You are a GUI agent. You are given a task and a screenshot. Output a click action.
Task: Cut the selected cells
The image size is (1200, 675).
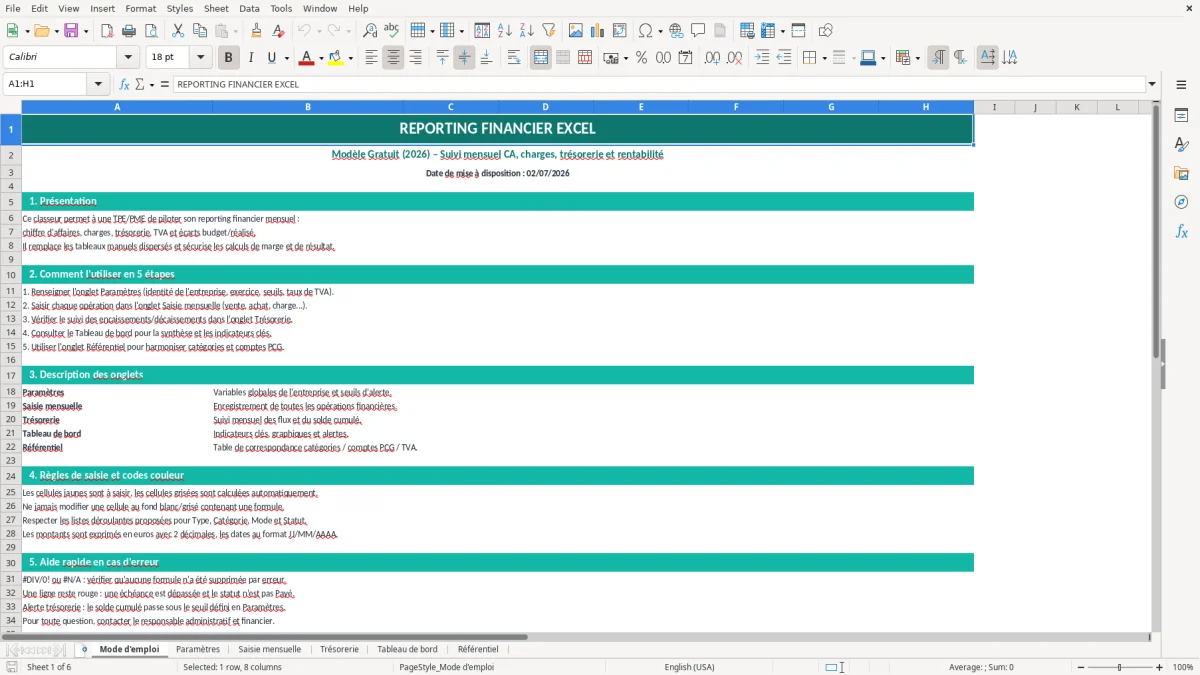coord(178,31)
